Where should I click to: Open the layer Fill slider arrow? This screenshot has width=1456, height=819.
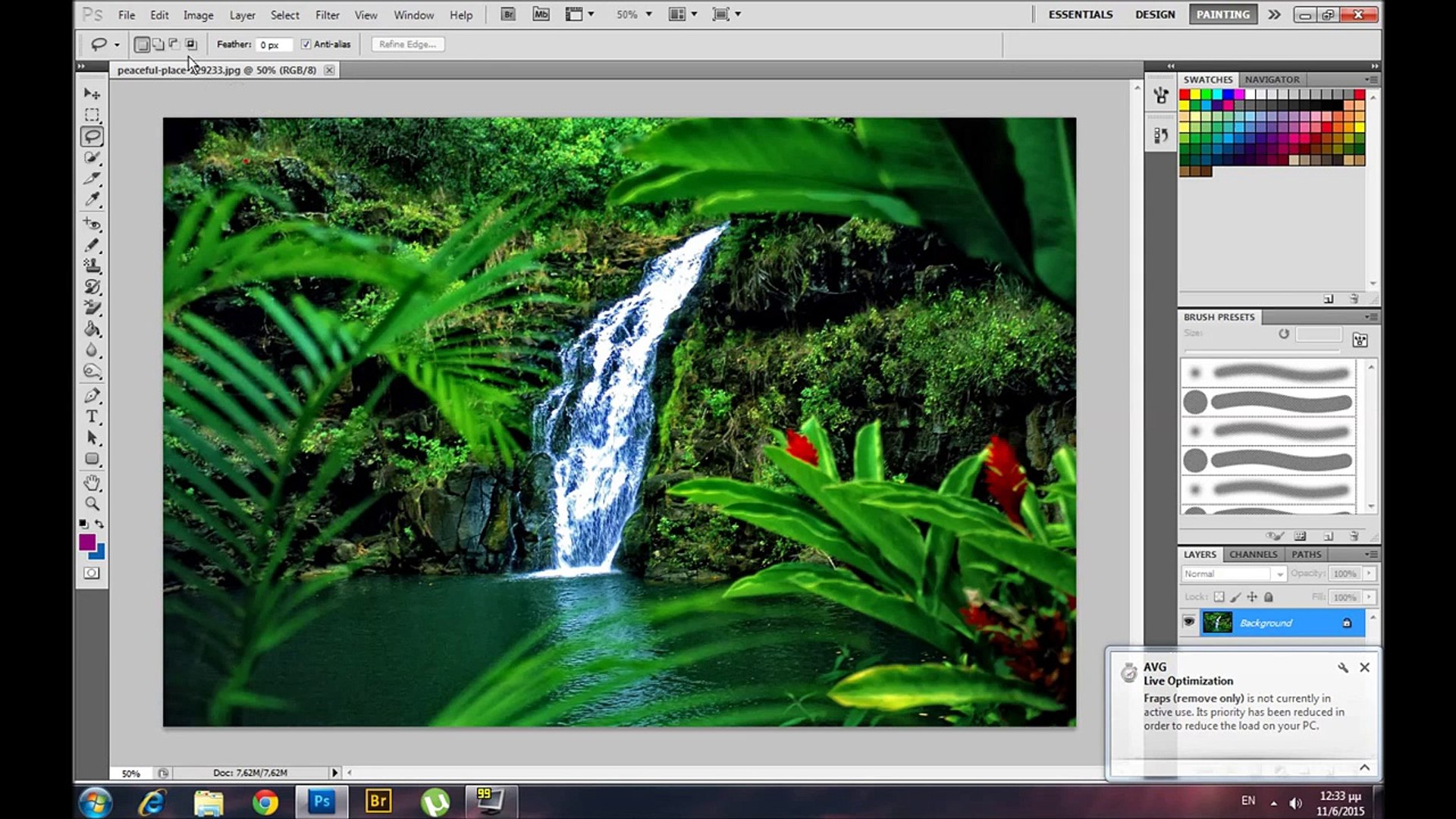coord(1369,598)
